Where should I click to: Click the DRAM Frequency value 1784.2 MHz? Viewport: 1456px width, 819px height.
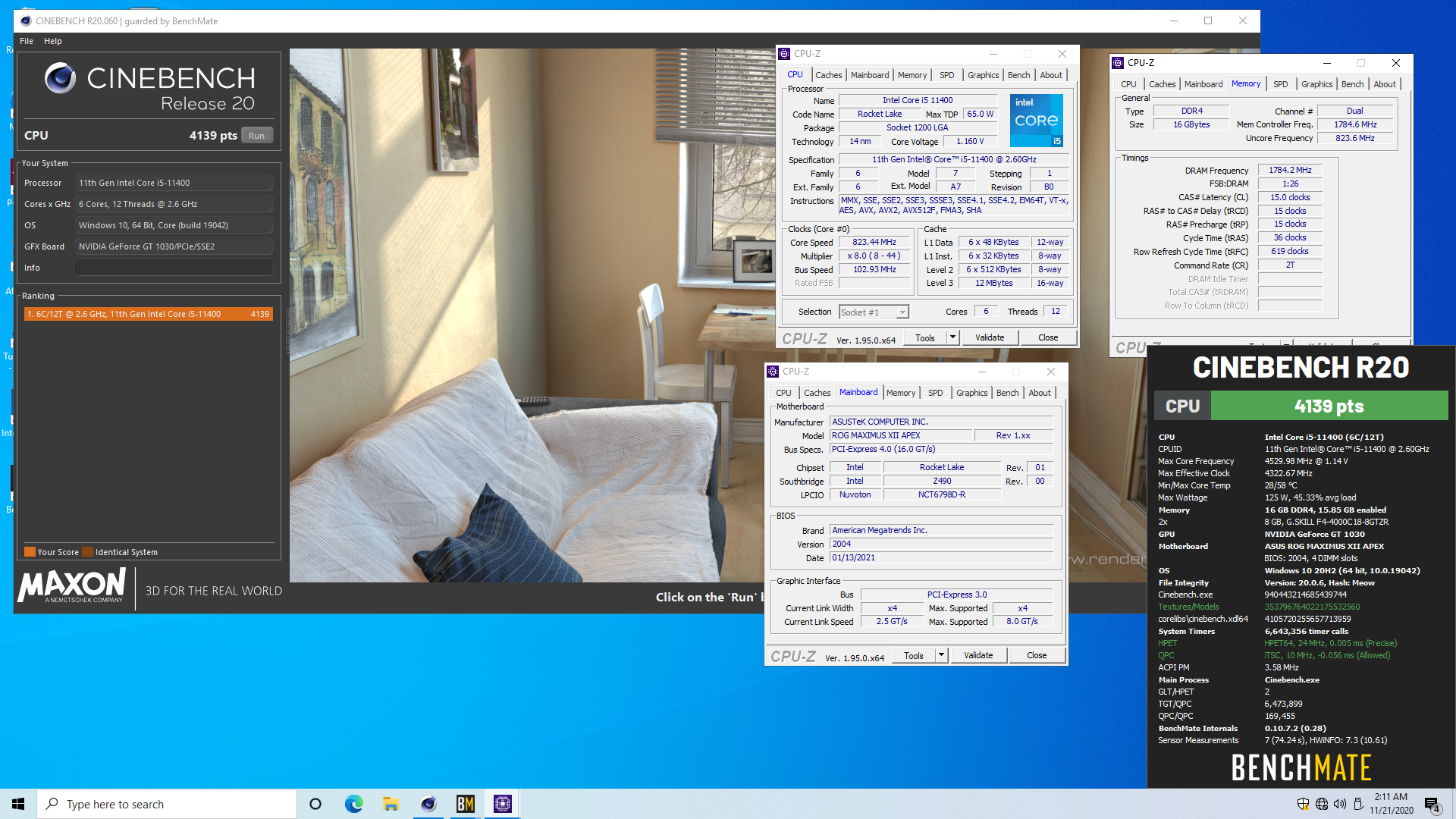click(x=1290, y=170)
